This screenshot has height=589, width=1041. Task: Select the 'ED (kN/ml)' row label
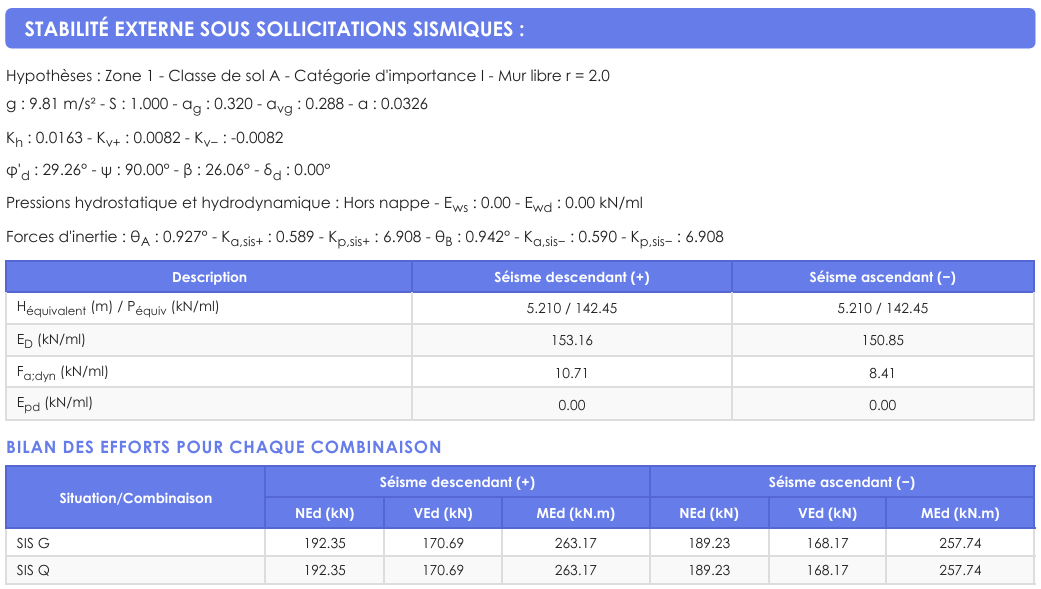point(50,340)
